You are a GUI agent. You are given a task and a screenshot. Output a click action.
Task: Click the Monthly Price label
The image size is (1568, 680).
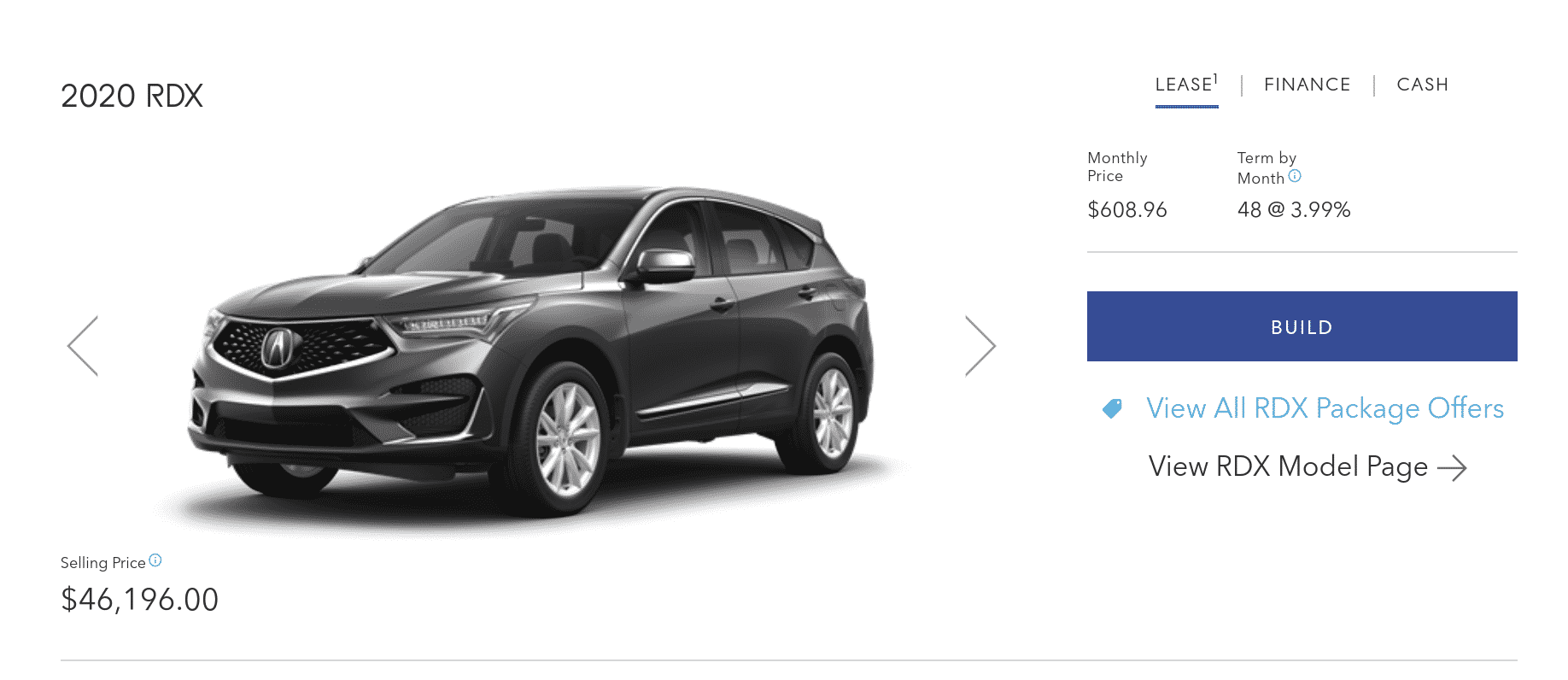point(1117,167)
